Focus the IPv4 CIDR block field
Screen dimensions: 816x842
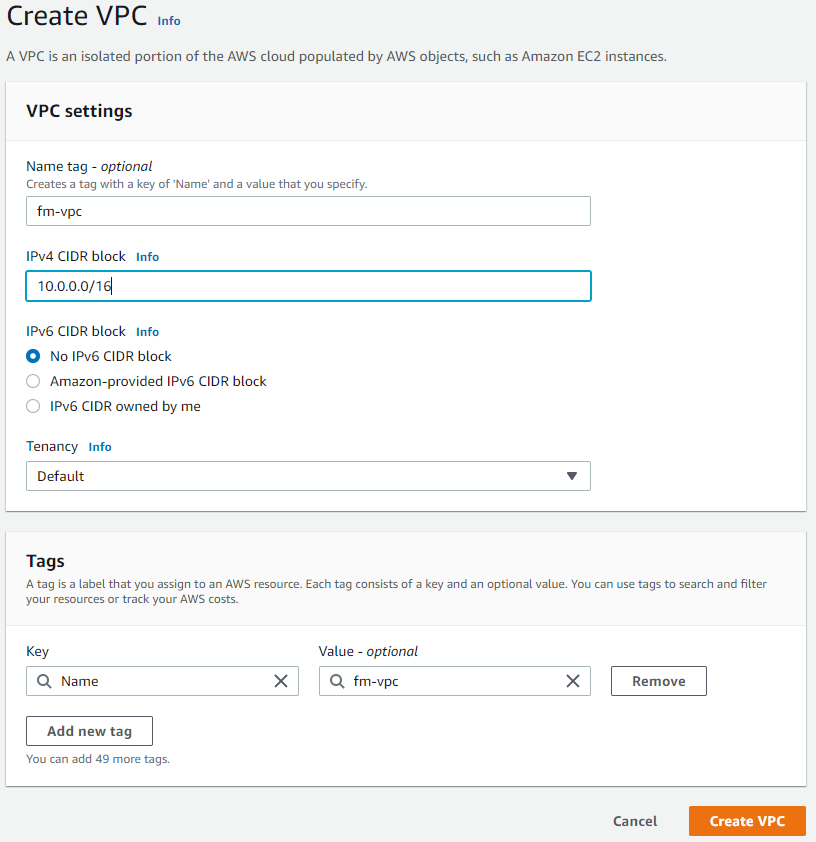(308, 286)
